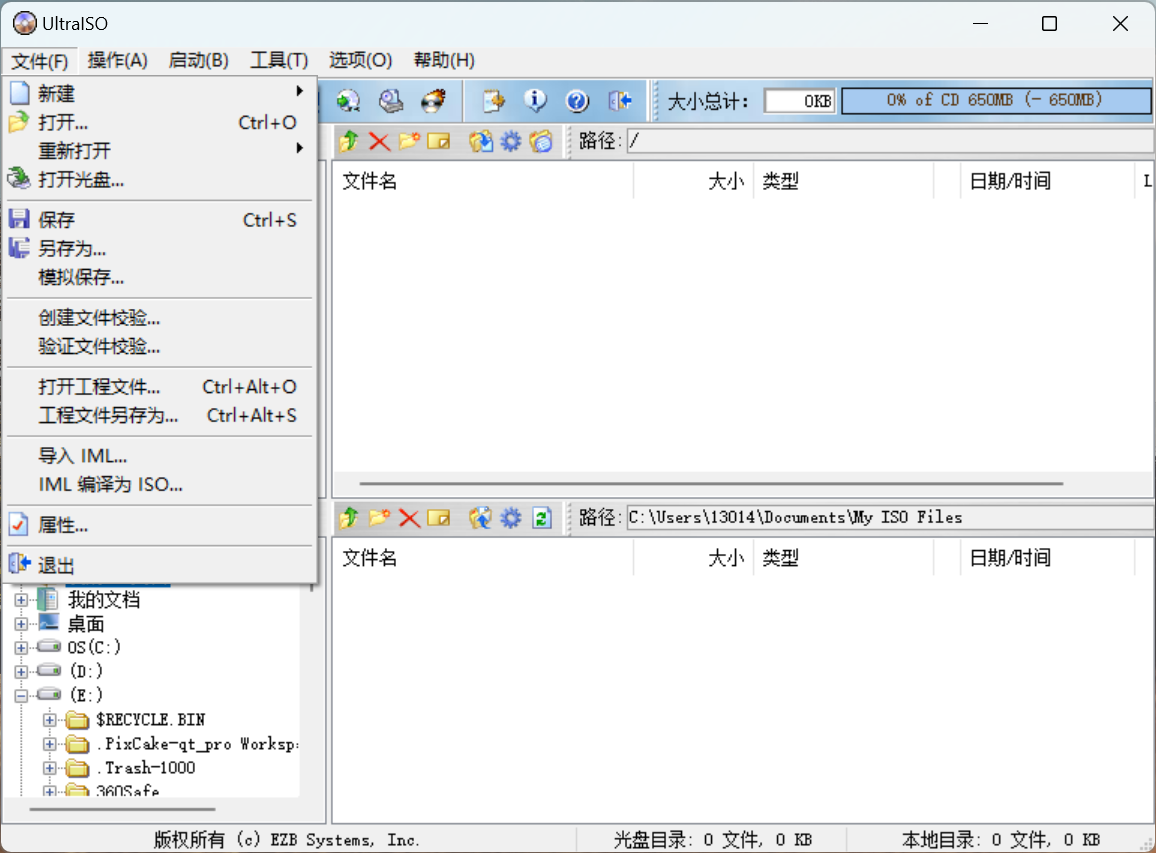Expand the $RECYCLE.BIN folder node
1156x853 pixels.
[49, 720]
